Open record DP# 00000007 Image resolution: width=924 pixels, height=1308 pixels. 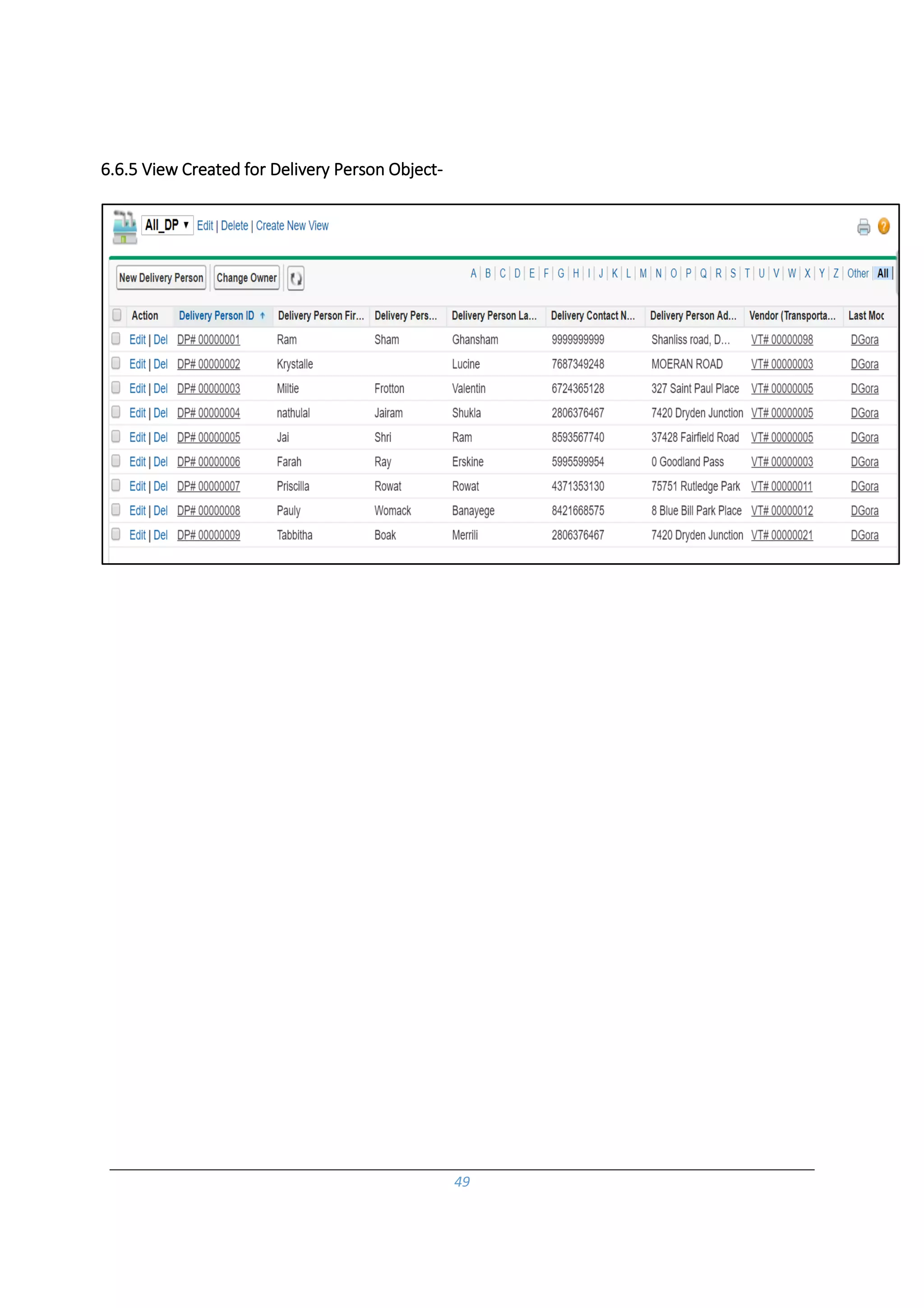(208, 487)
